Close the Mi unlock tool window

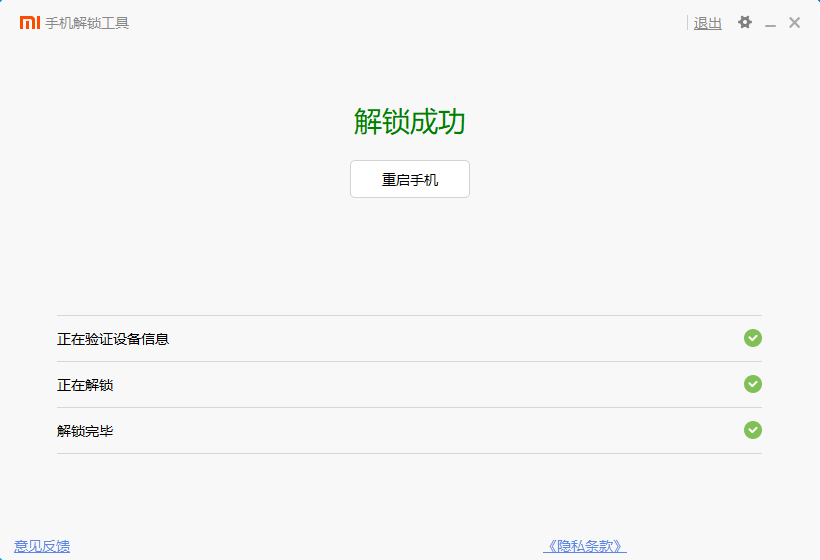tap(795, 22)
